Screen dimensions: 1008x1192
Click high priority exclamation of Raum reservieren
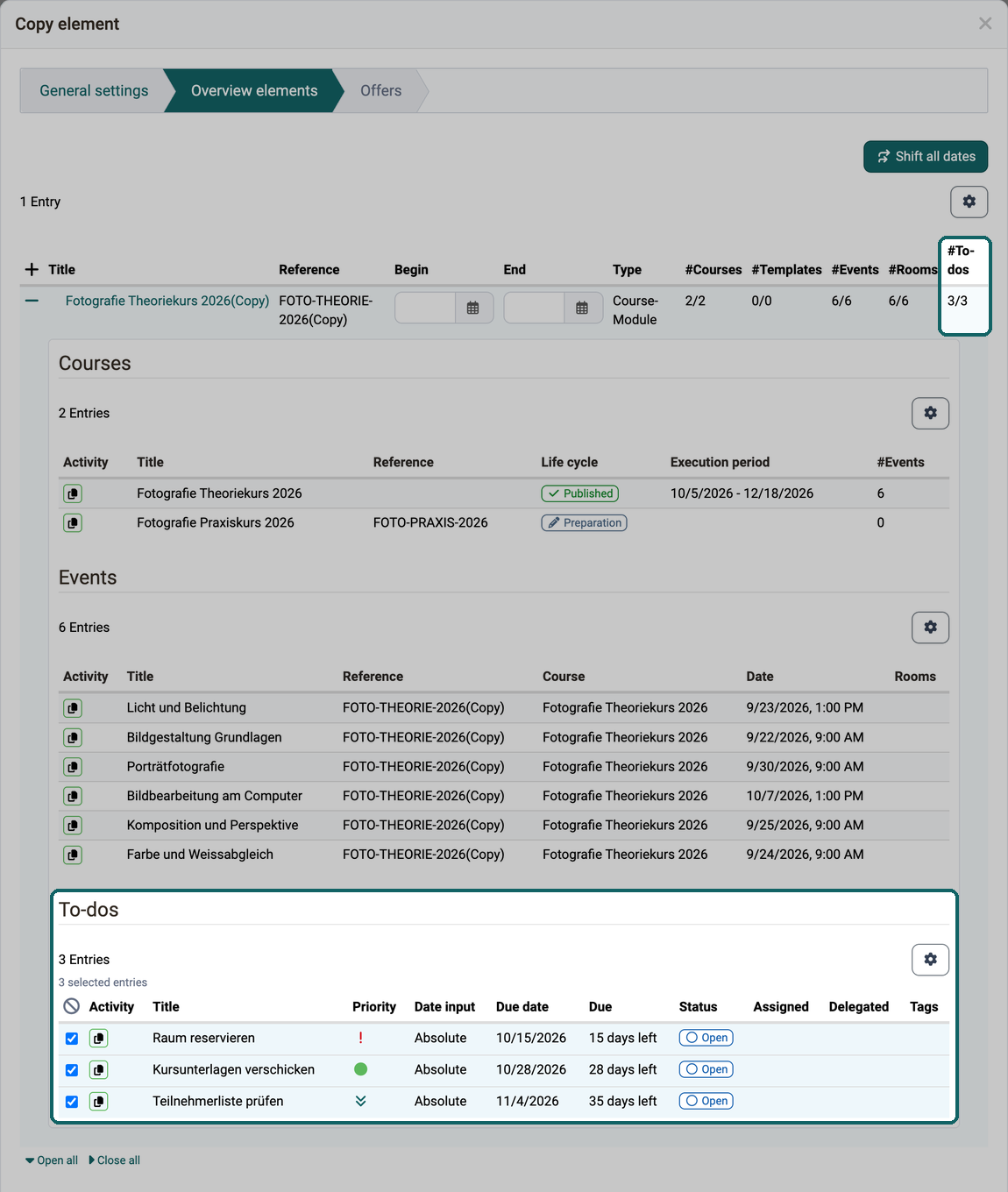tap(360, 1038)
